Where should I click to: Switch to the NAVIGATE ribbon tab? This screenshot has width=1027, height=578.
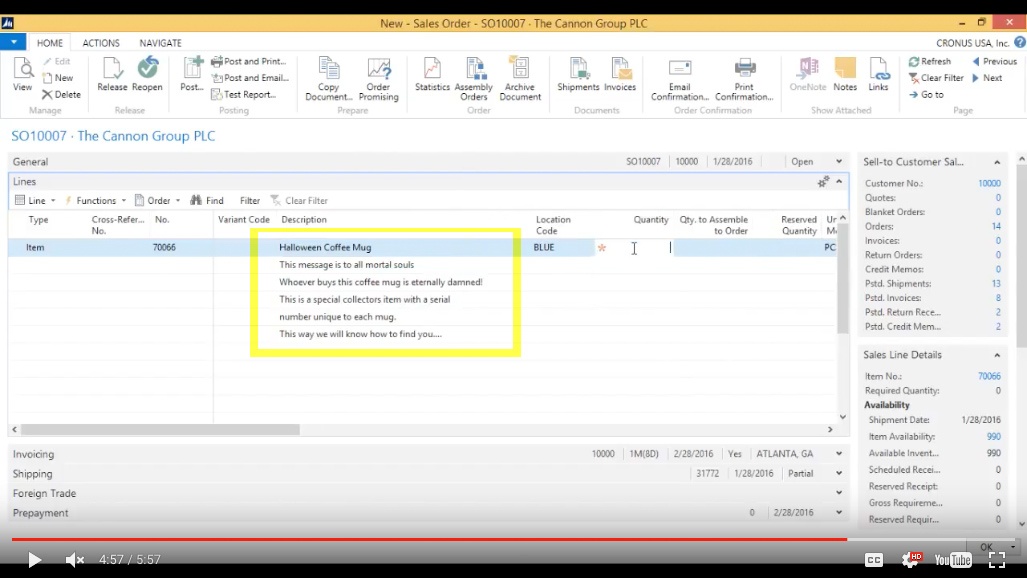coord(160,43)
